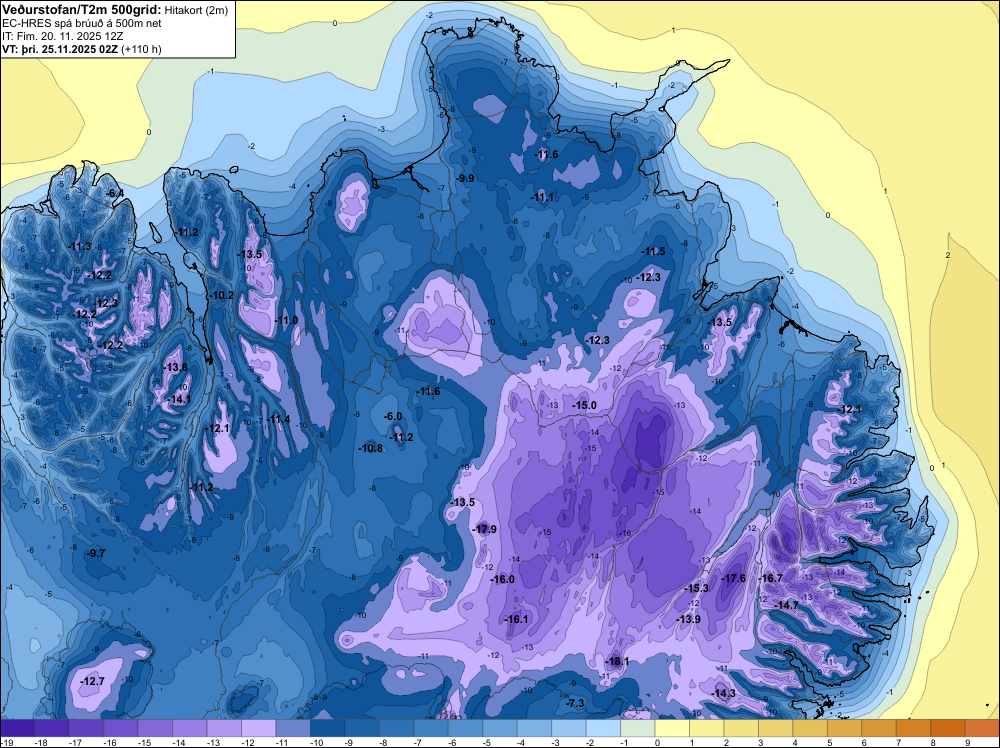Click the "EC-HRES spá brúuð á 500m net" line
The width and height of the screenshot is (1000, 748).
[x=82, y=23]
